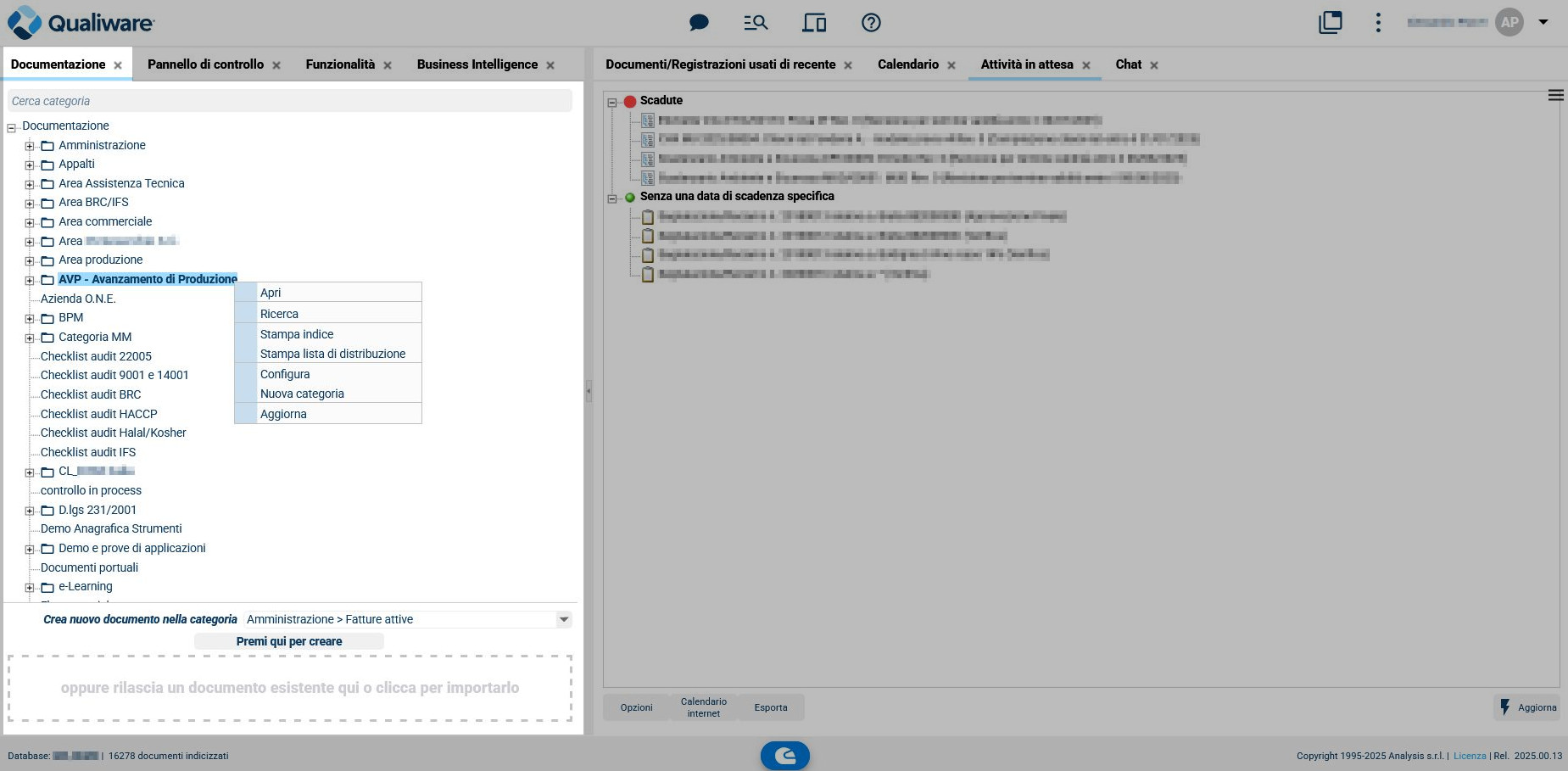This screenshot has width=1568, height=771.
Task: Select Stampa indice in context menu
Action: coord(328,334)
